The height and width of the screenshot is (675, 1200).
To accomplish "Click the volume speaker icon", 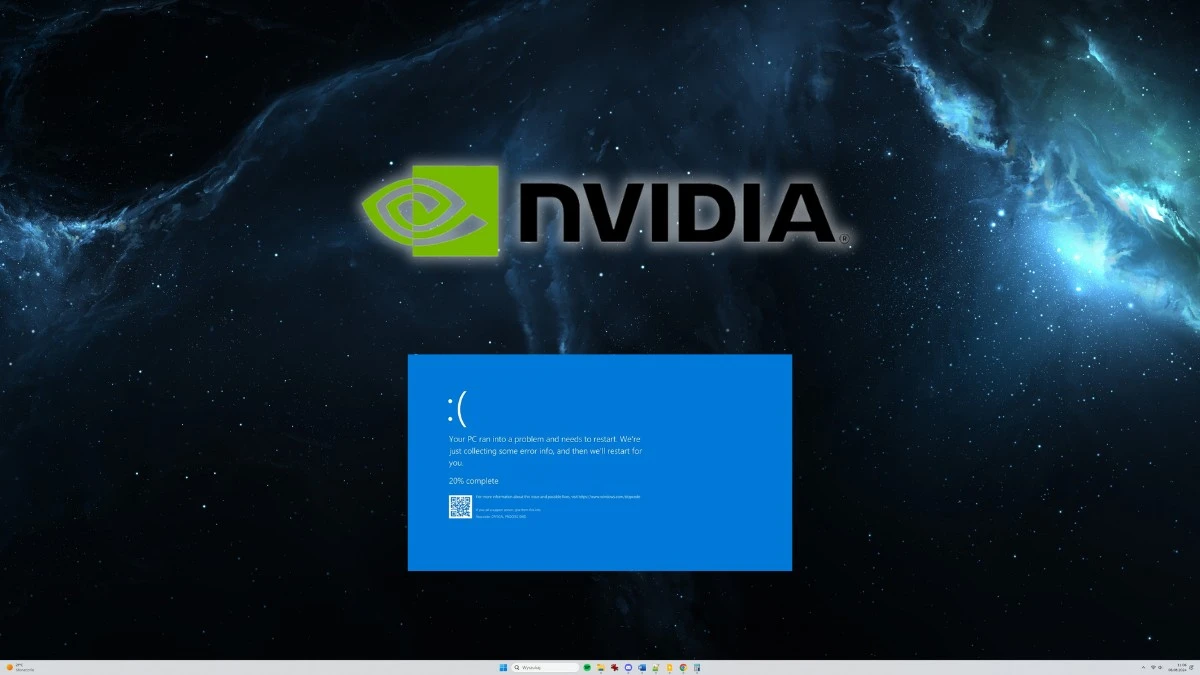I will click(1160, 667).
